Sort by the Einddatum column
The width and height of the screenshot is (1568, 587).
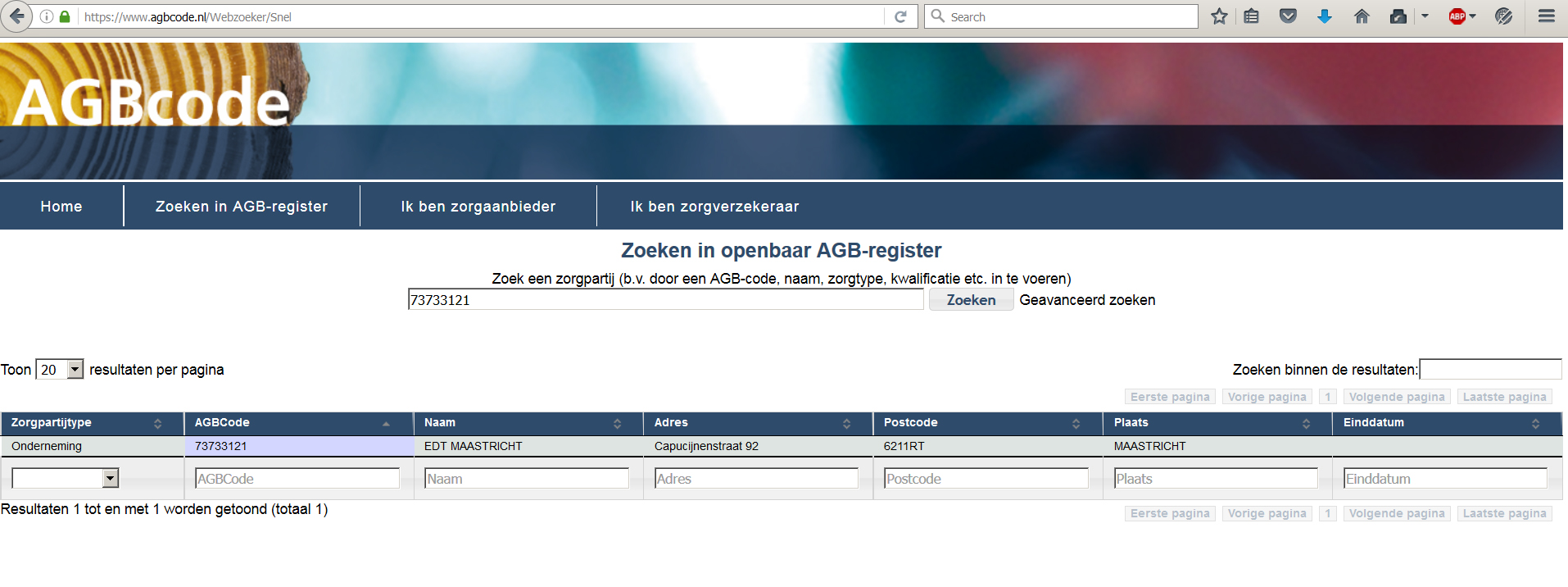point(1448,423)
